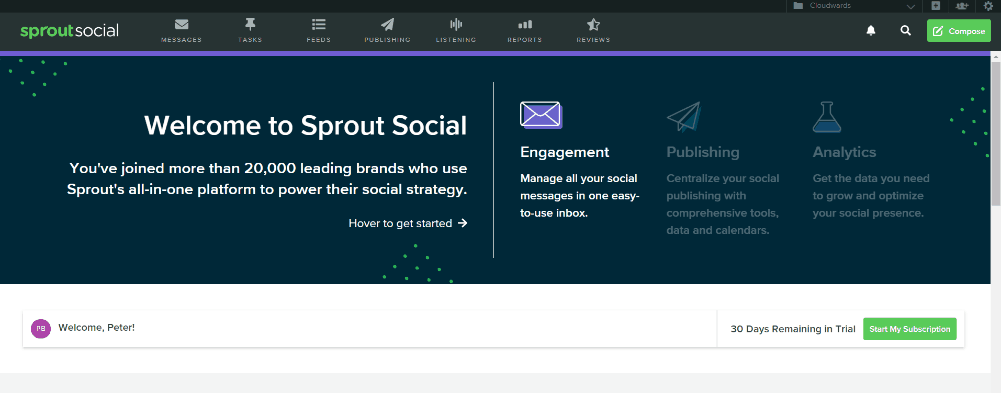Go to Tasks in the navigation bar

(250, 31)
